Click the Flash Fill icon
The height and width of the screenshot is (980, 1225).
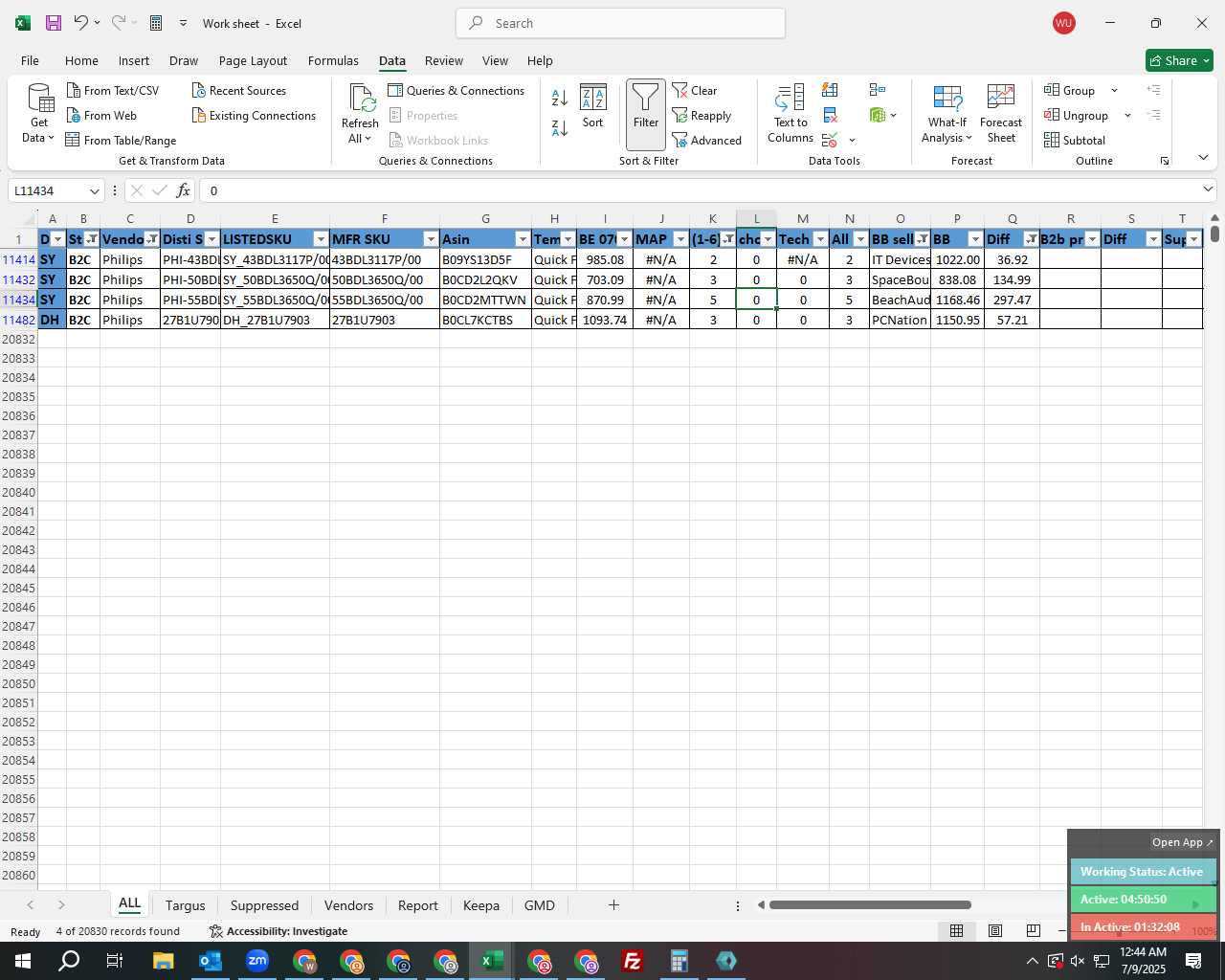point(830,90)
